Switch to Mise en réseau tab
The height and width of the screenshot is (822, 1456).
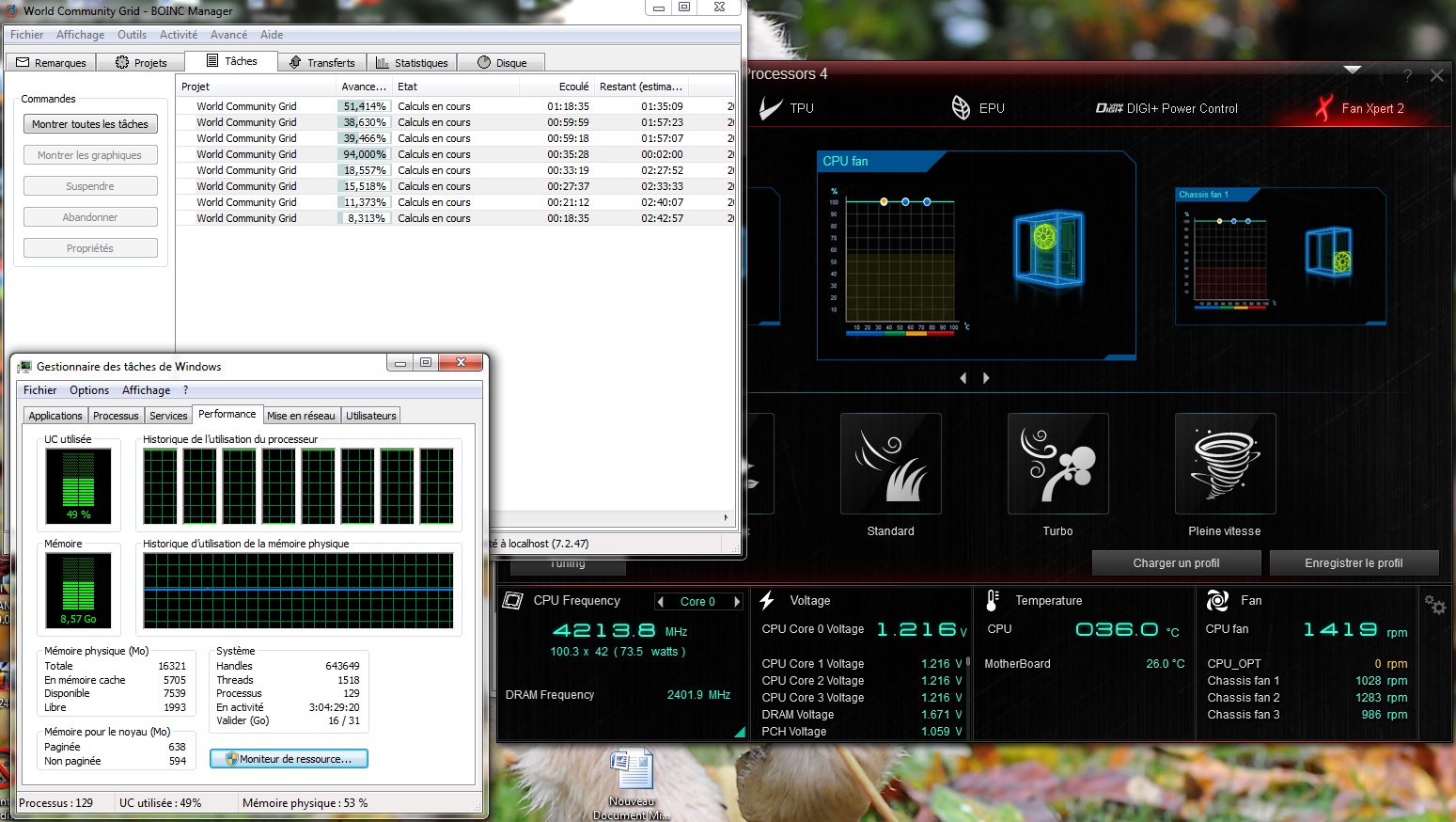(x=301, y=416)
